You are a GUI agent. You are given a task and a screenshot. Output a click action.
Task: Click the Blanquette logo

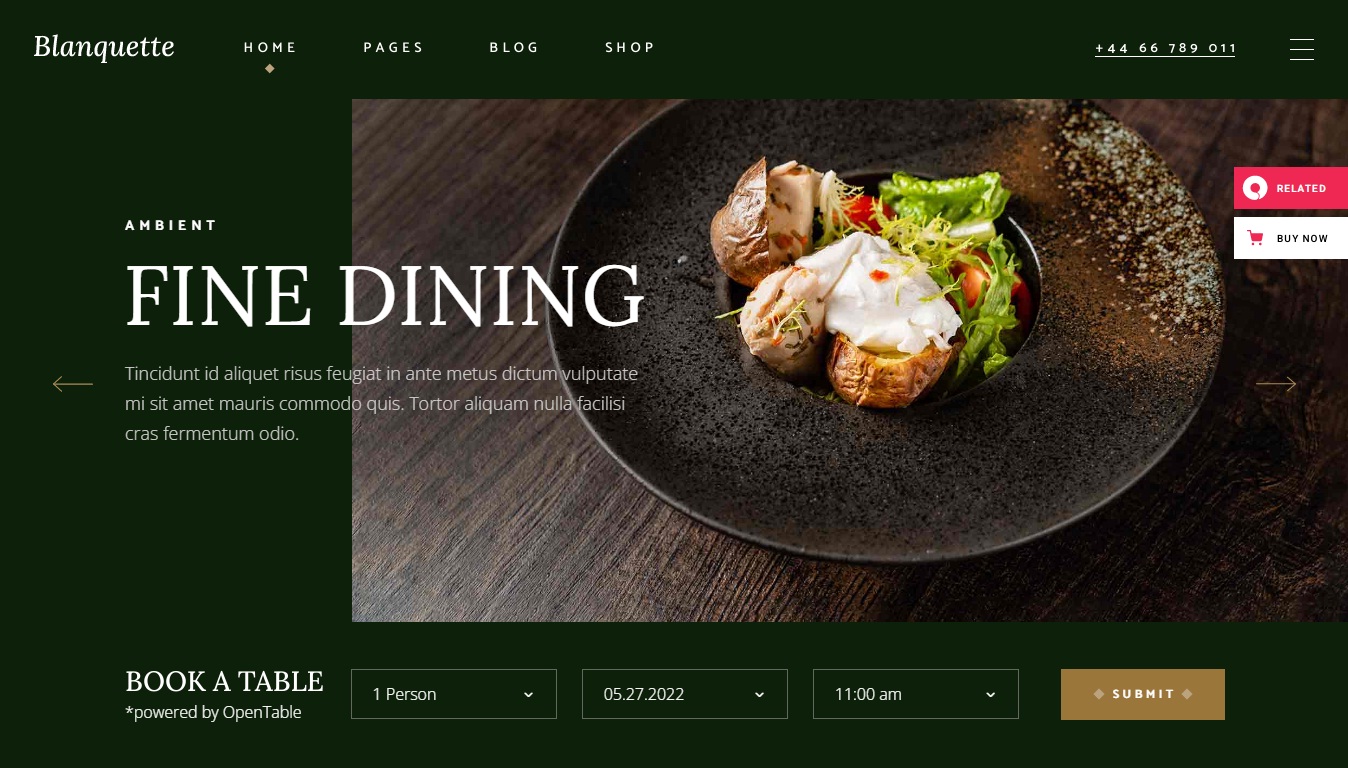(104, 47)
